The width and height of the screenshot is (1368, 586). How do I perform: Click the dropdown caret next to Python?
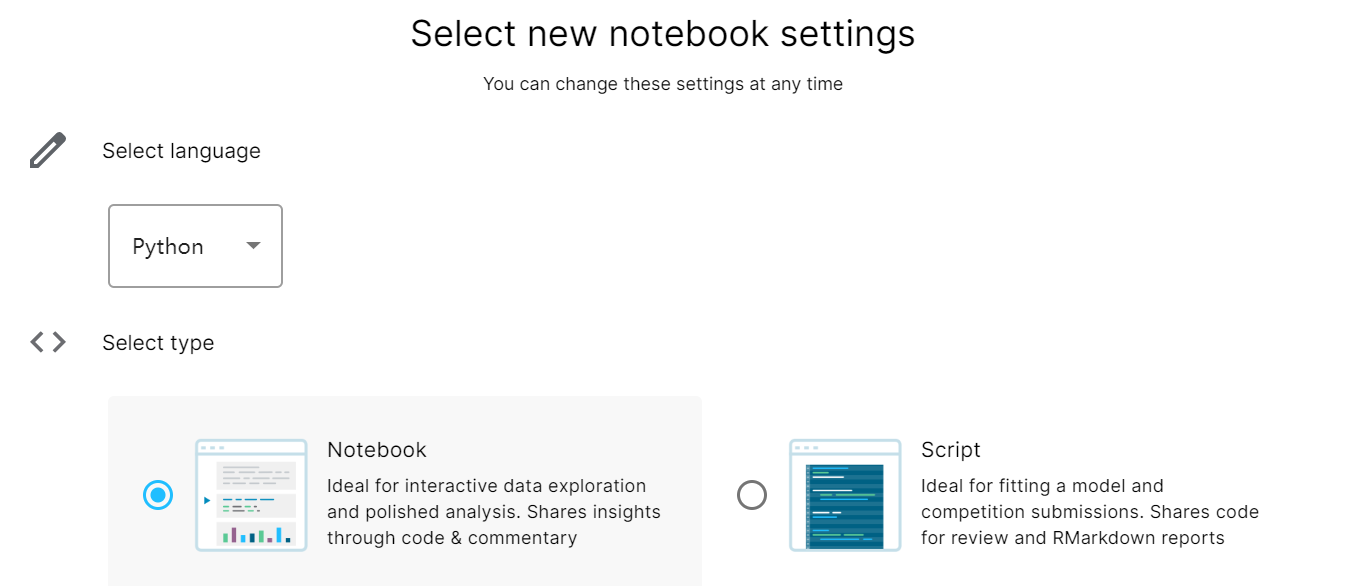pyautogui.click(x=254, y=245)
